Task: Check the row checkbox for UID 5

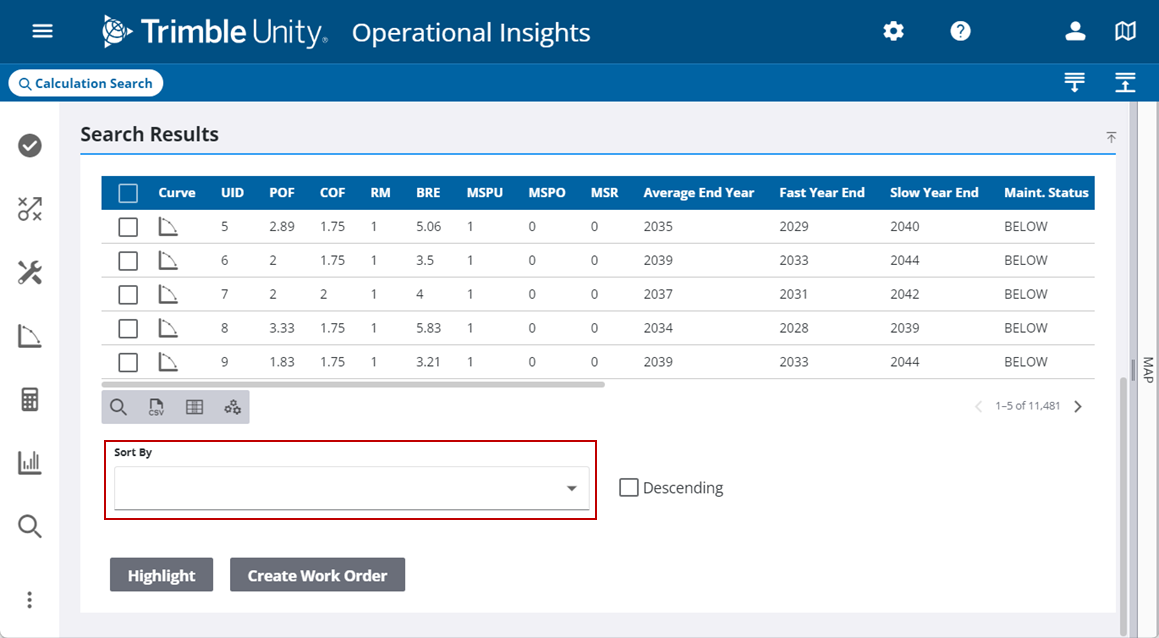Action: pyautogui.click(x=128, y=227)
